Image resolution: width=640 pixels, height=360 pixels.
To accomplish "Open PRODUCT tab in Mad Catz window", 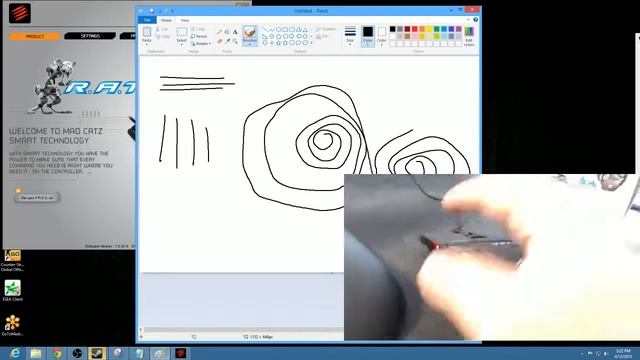I will click(x=35, y=36).
